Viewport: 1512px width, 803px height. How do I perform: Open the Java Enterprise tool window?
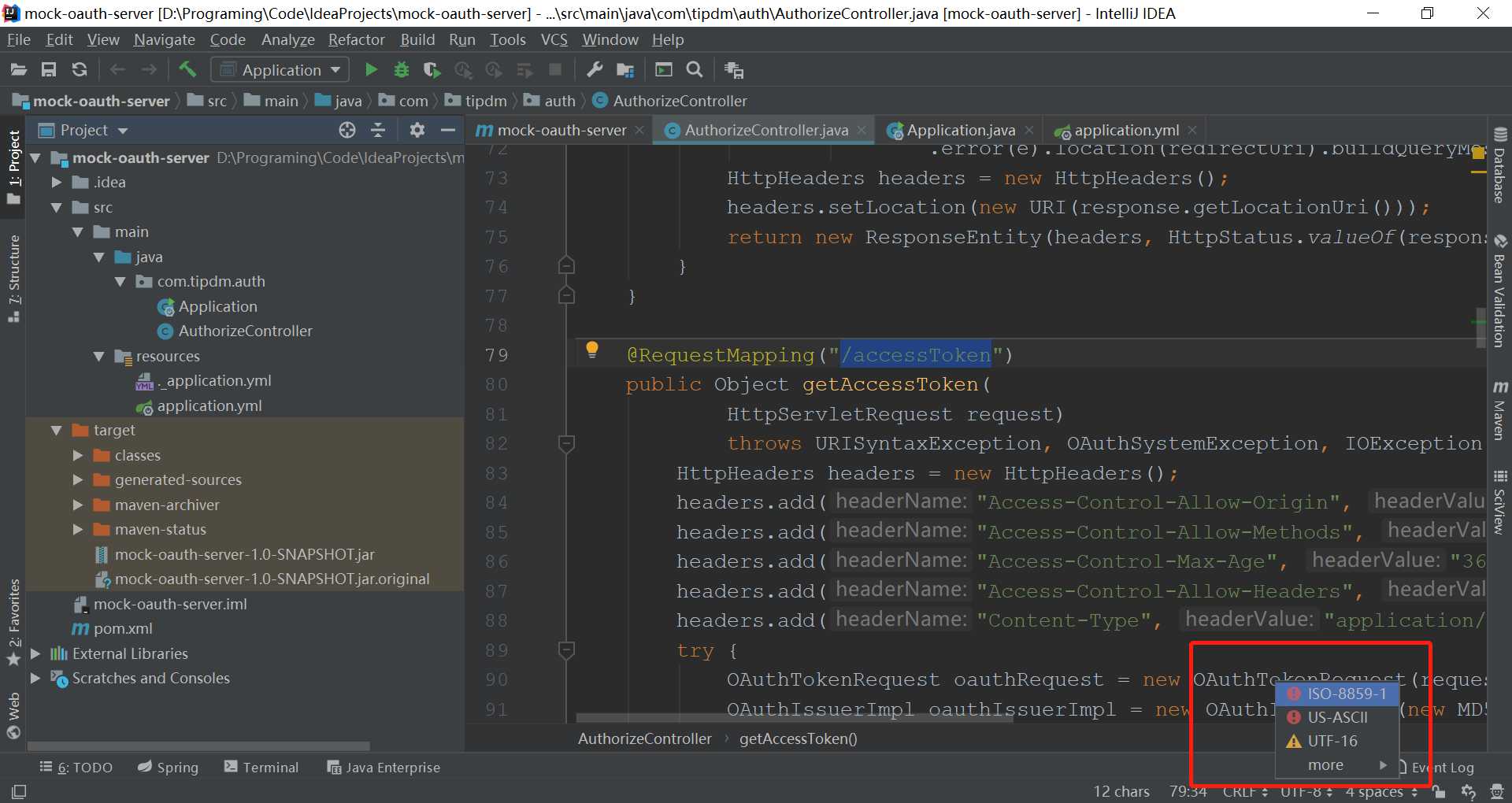(x=384, y=767)
